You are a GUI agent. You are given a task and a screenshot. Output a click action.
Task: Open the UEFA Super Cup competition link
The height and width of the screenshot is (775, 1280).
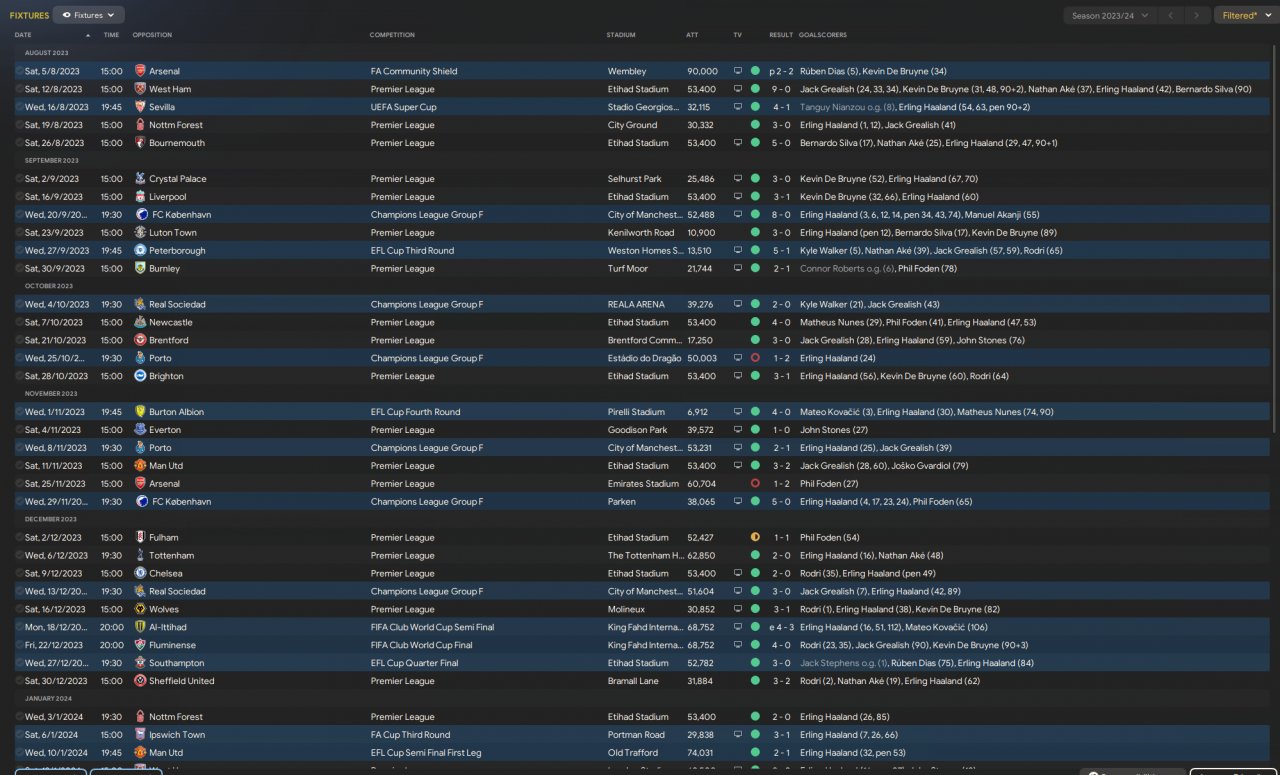coord(404,107)
